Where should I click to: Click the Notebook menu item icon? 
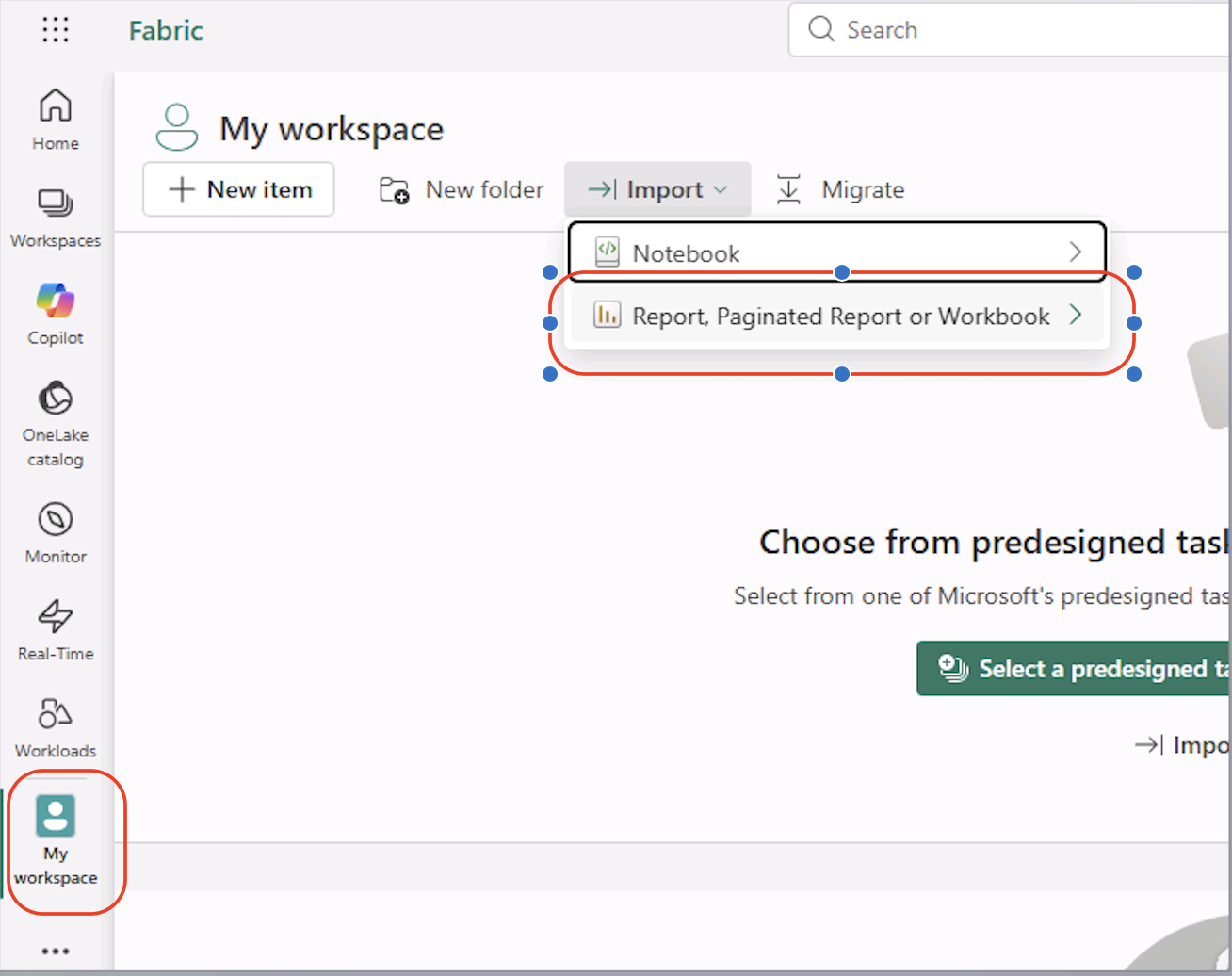point(608,252)
